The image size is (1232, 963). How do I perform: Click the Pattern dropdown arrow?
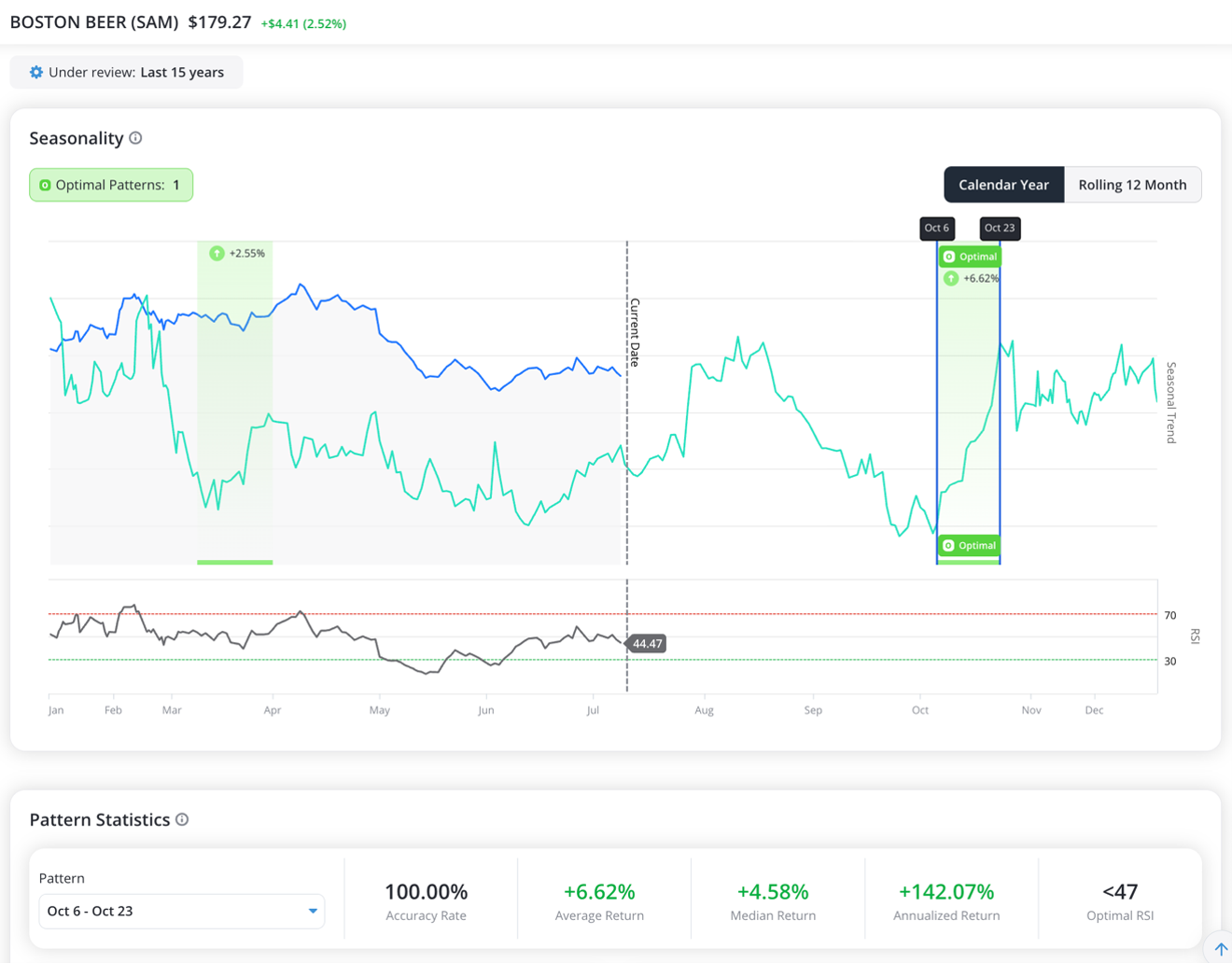(313, 911)
